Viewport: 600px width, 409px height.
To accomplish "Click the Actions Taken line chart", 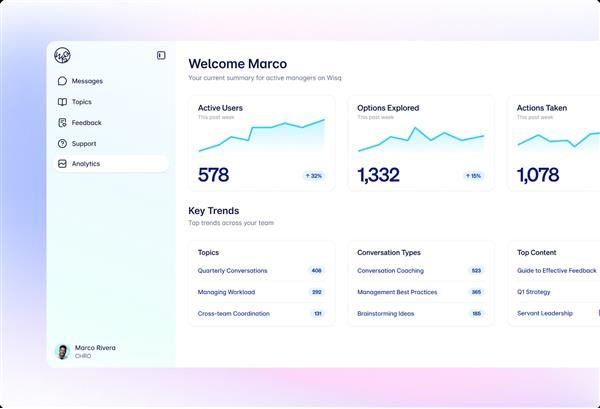I will coord(558,140).
